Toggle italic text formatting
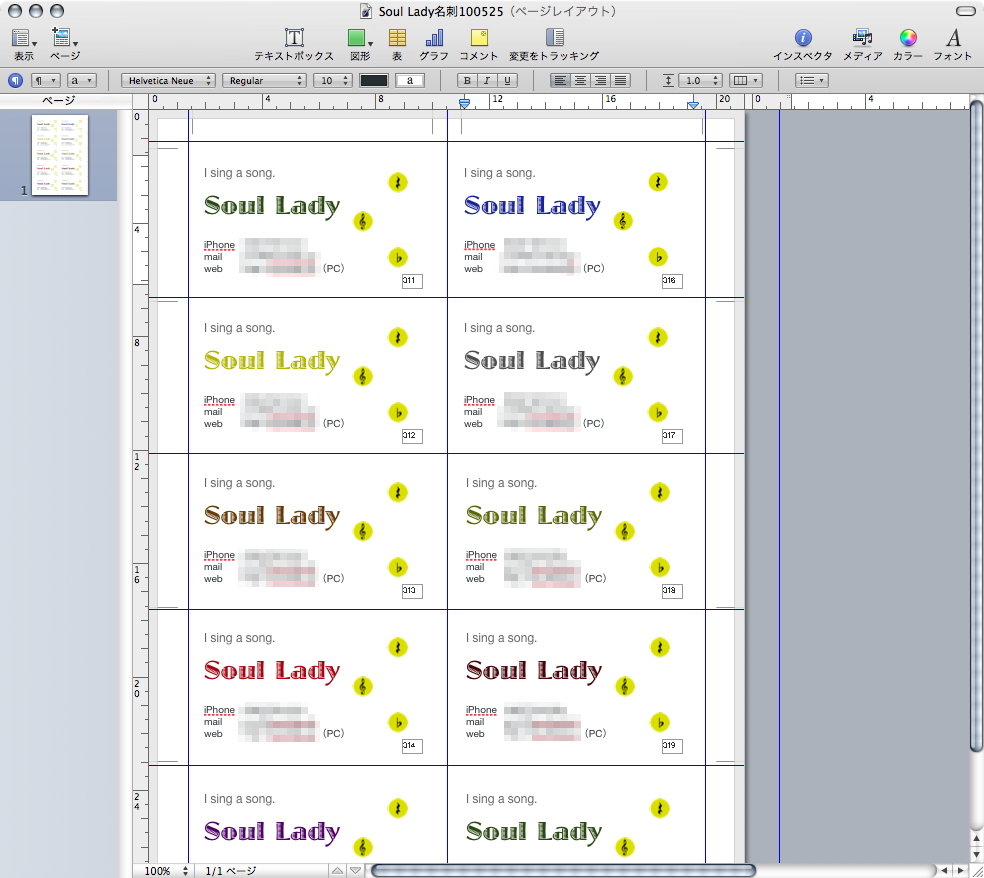 [x=487, y=80]
